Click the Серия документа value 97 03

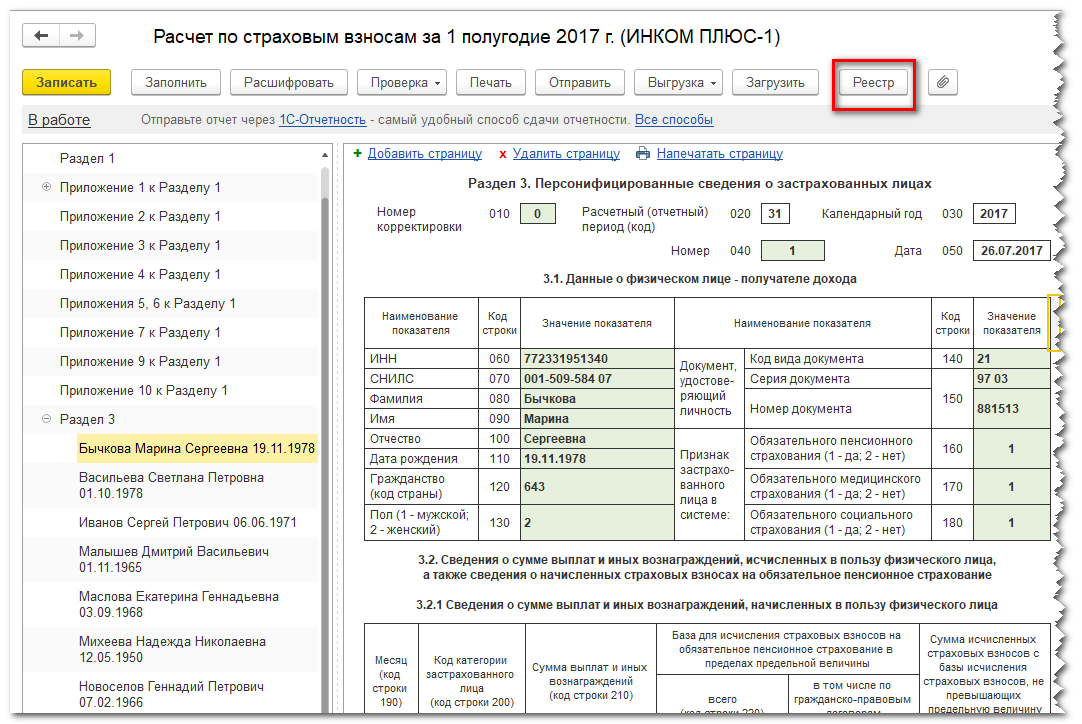1012,378
